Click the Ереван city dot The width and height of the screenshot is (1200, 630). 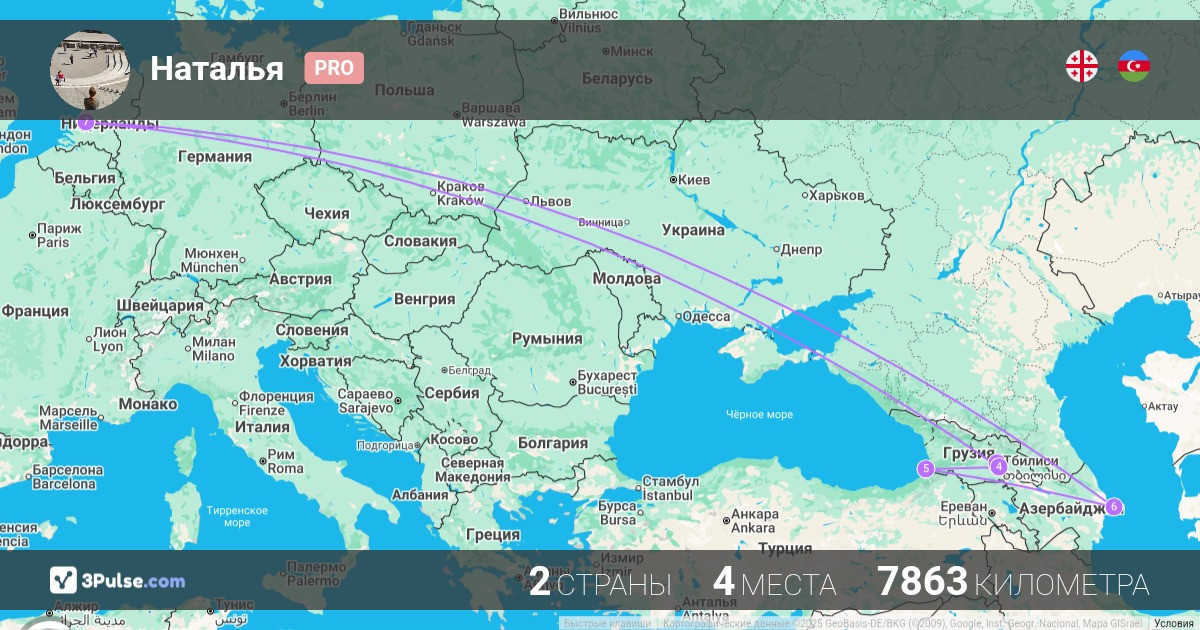[992, 513]
